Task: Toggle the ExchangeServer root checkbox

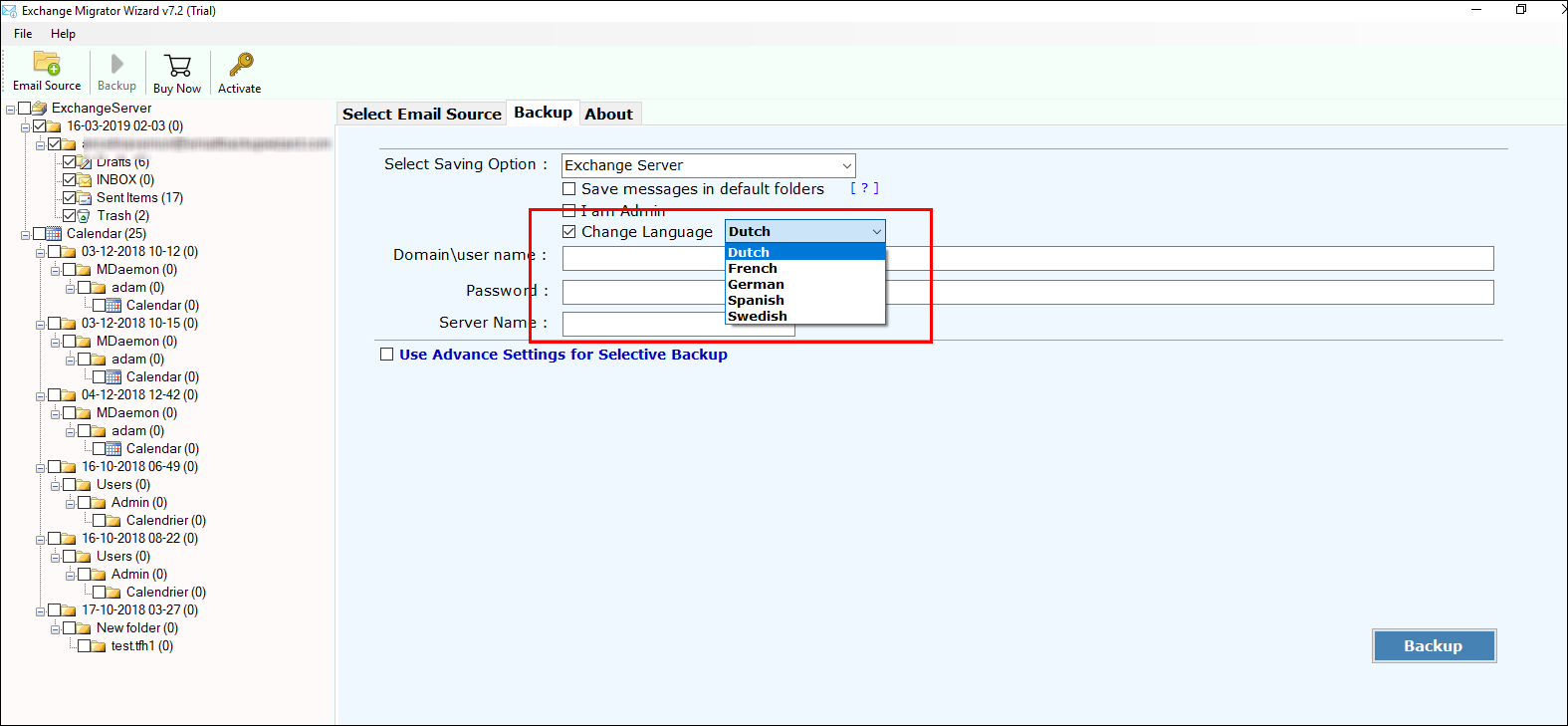Action: 25,108
